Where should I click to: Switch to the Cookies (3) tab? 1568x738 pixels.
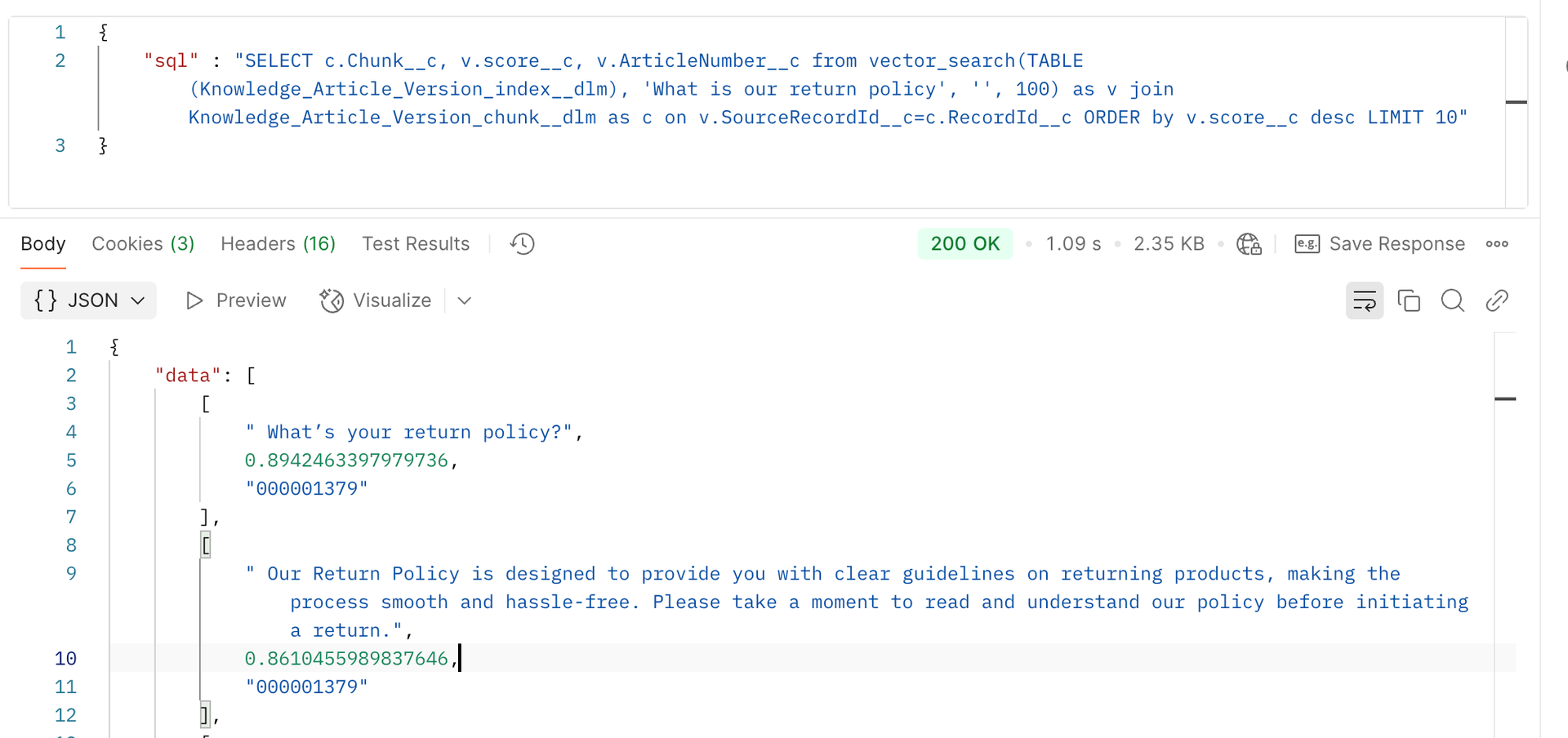coord(143,244)
